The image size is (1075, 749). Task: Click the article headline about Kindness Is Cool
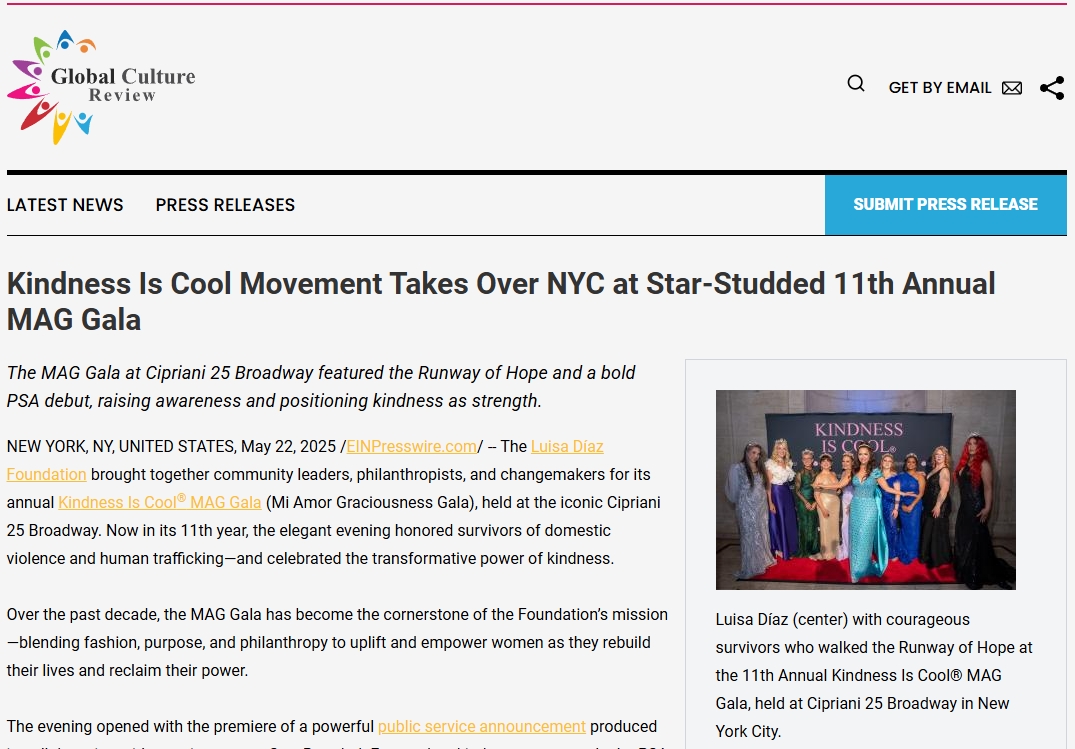[x=501, y=302]
